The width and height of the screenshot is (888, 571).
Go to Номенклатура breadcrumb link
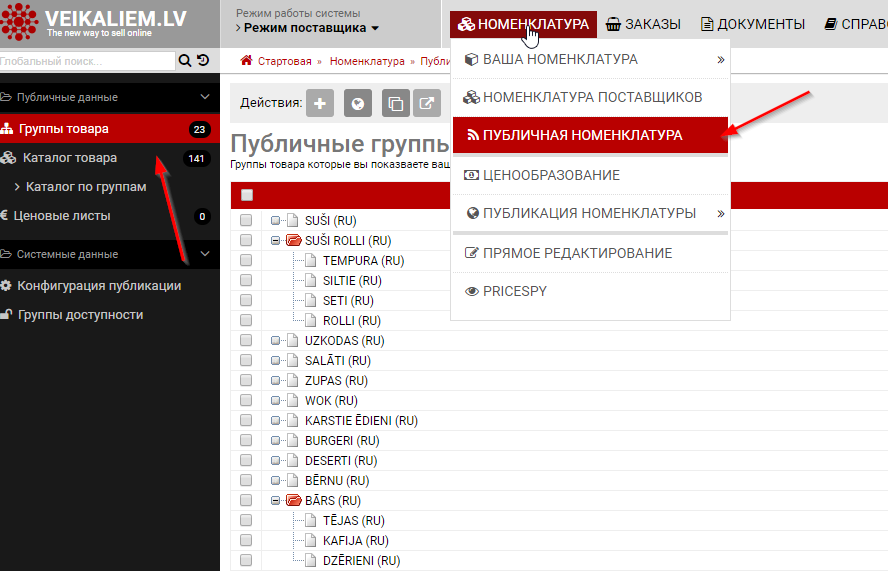[x=366, y=61]
